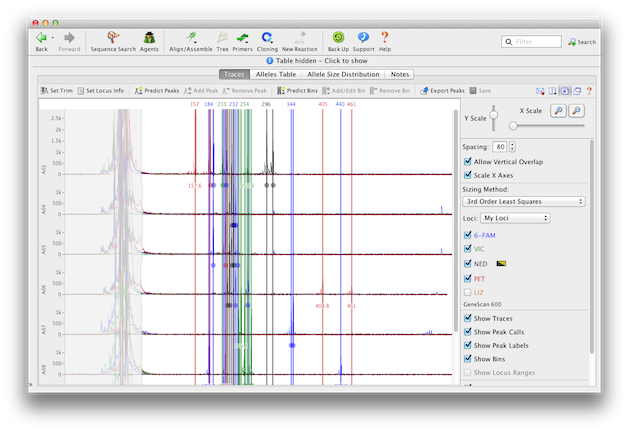Click the Back Up icon

[338, 39]
